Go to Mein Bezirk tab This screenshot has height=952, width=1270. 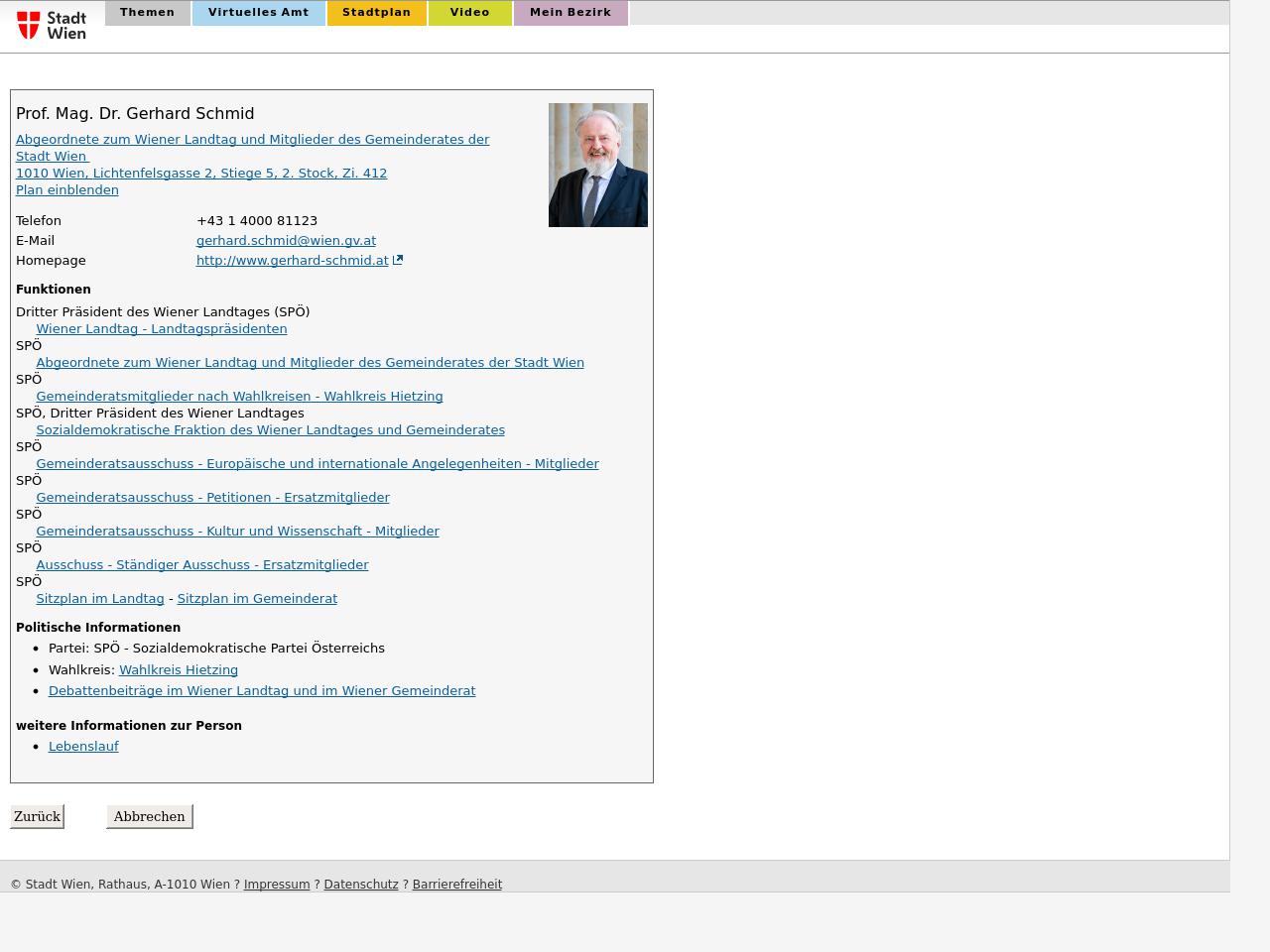tap(570, 13)
